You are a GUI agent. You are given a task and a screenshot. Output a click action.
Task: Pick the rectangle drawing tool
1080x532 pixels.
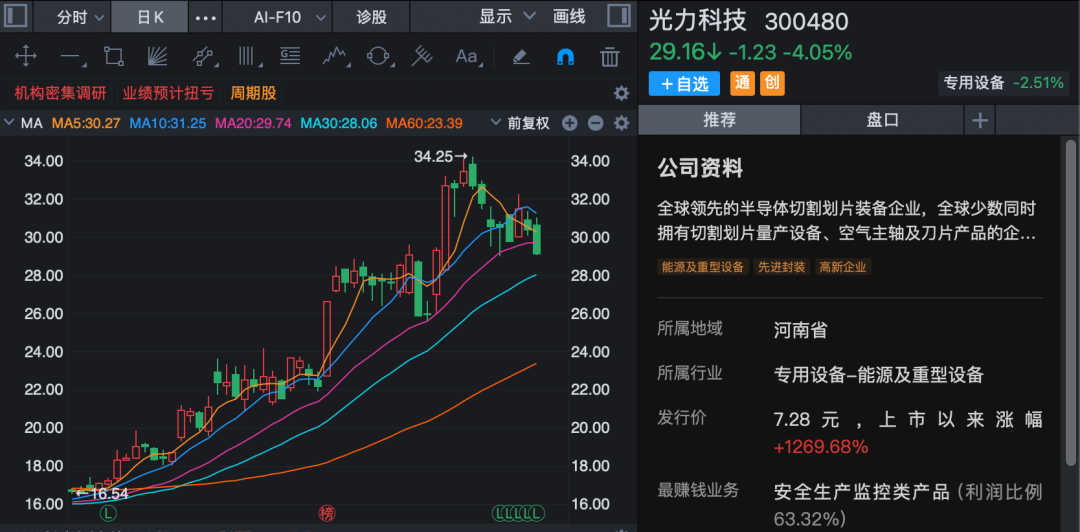click(x=114, y=56)
